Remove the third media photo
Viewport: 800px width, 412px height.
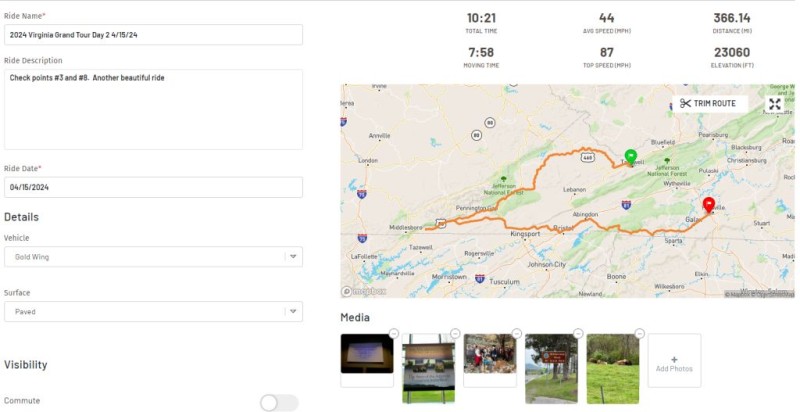pos(517,333)
